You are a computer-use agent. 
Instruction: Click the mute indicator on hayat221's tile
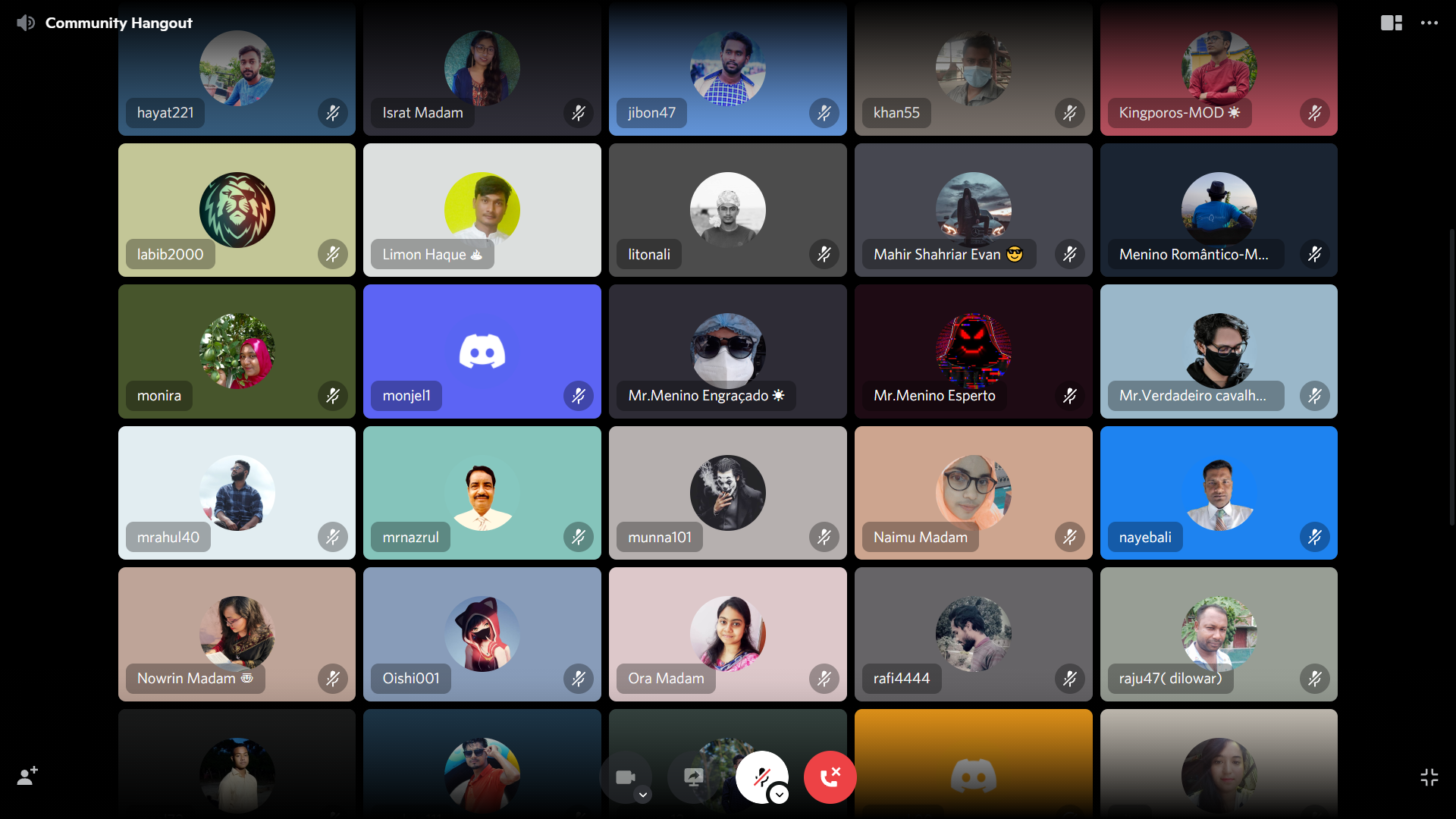pos(333,113)
